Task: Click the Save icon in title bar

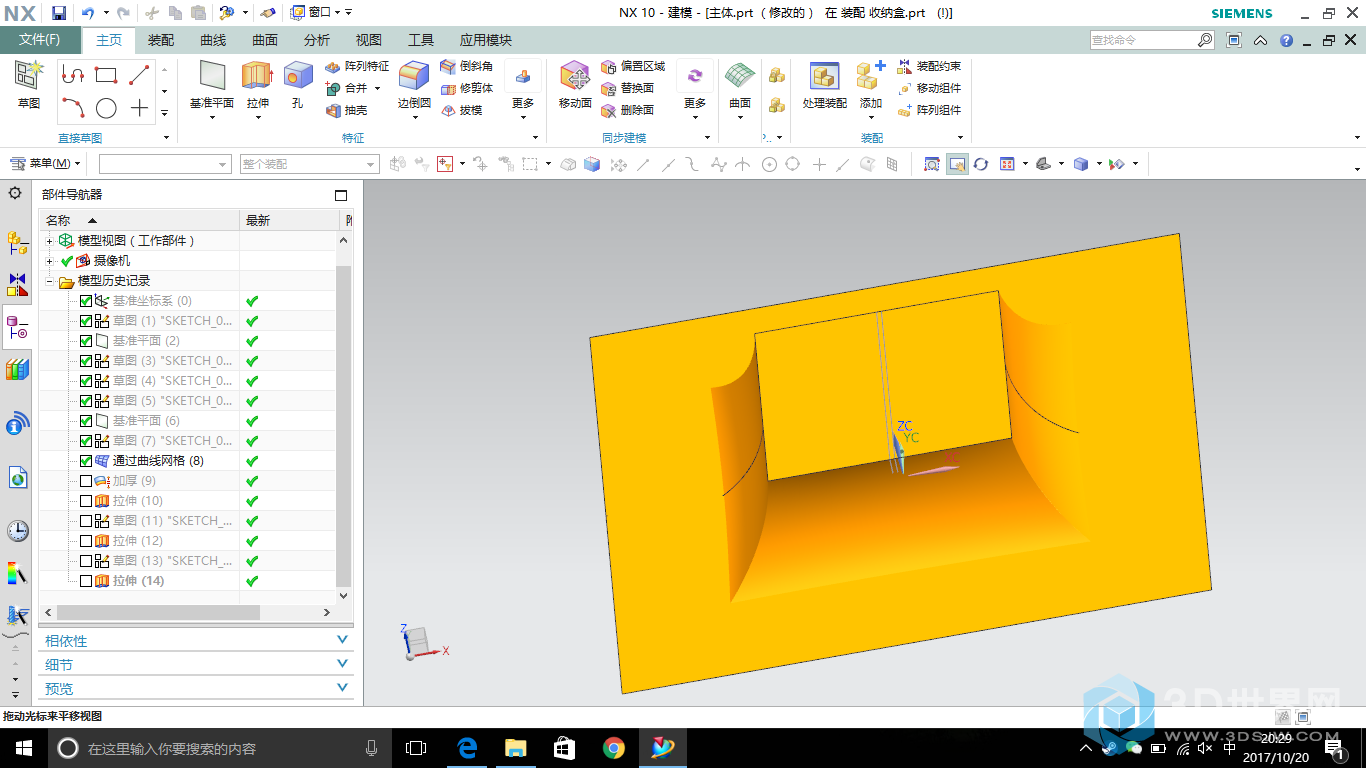Action: tap(59, 13)
